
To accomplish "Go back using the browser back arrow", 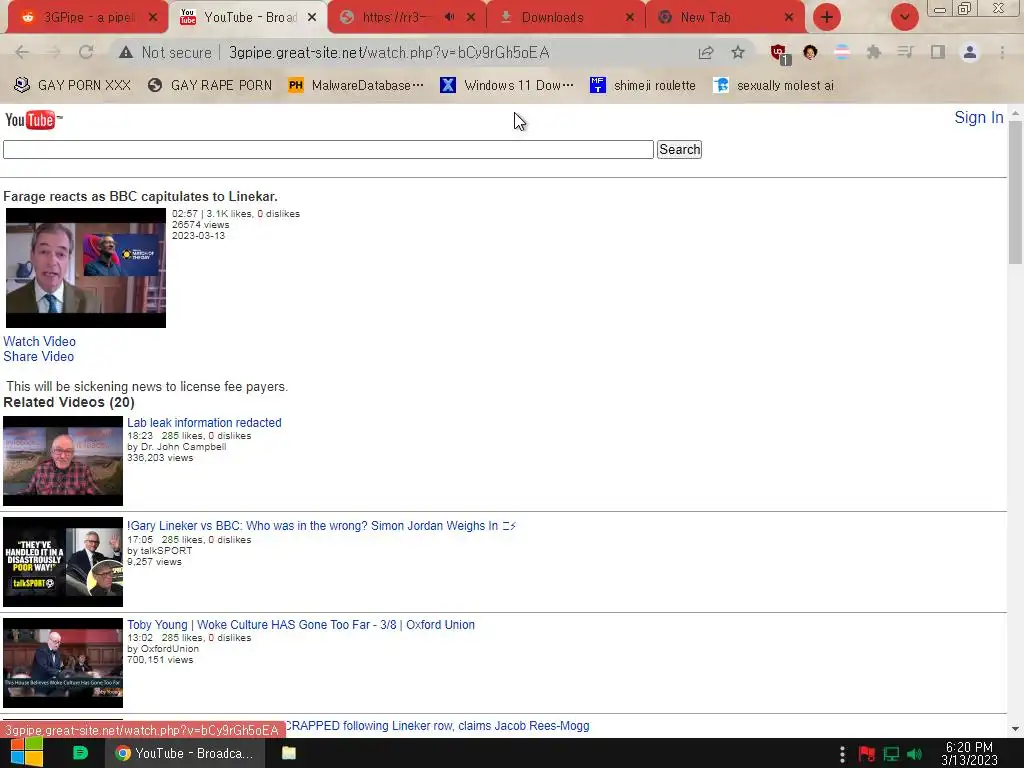I will coord(22,52).
